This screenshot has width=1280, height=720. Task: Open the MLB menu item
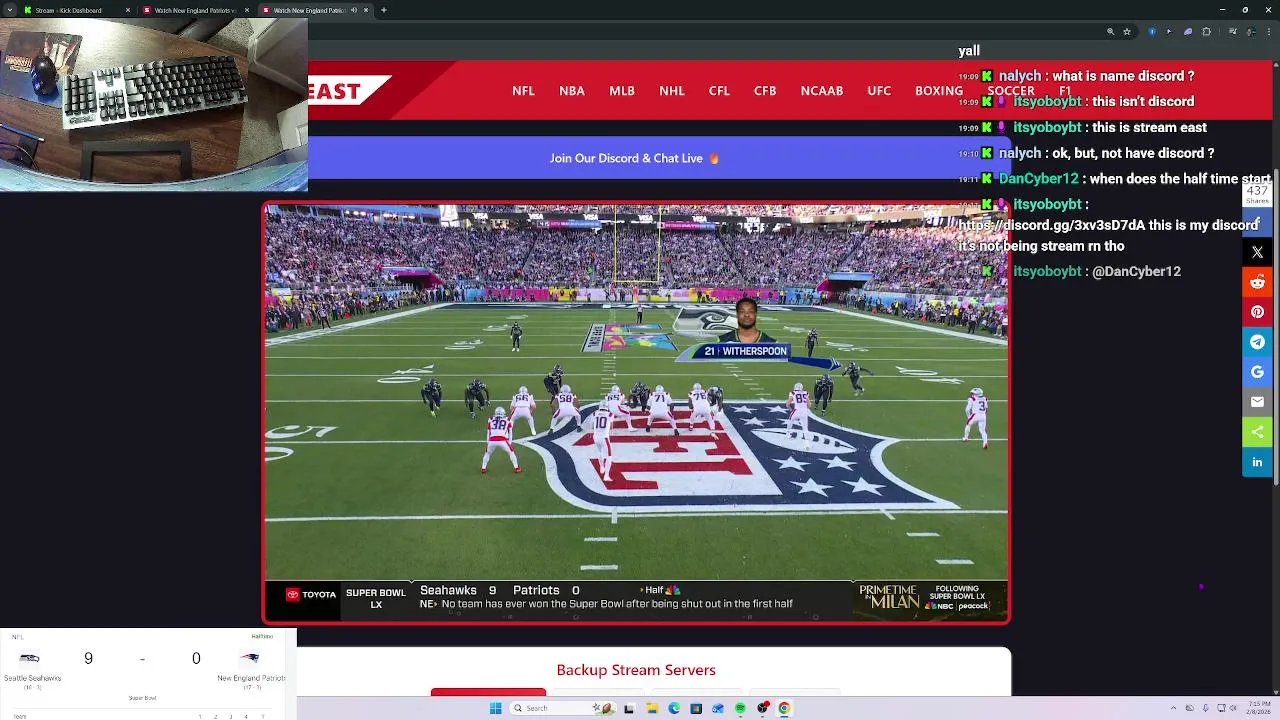(622, 91)
